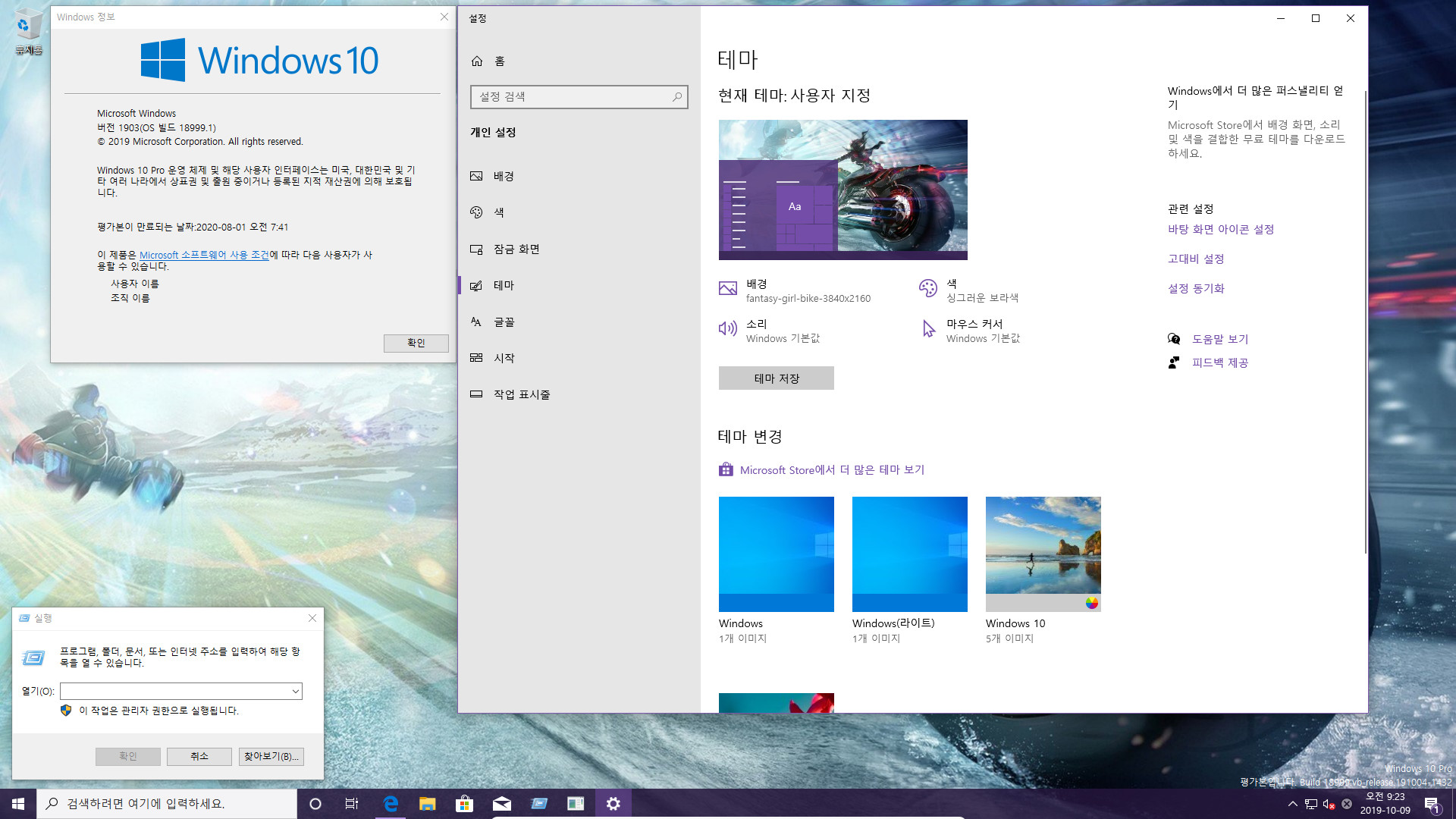Click the 마우스 커서 pointer icon
This screenshot has height=819, width=1456.
pyautogui.click(x=928, y=328)
